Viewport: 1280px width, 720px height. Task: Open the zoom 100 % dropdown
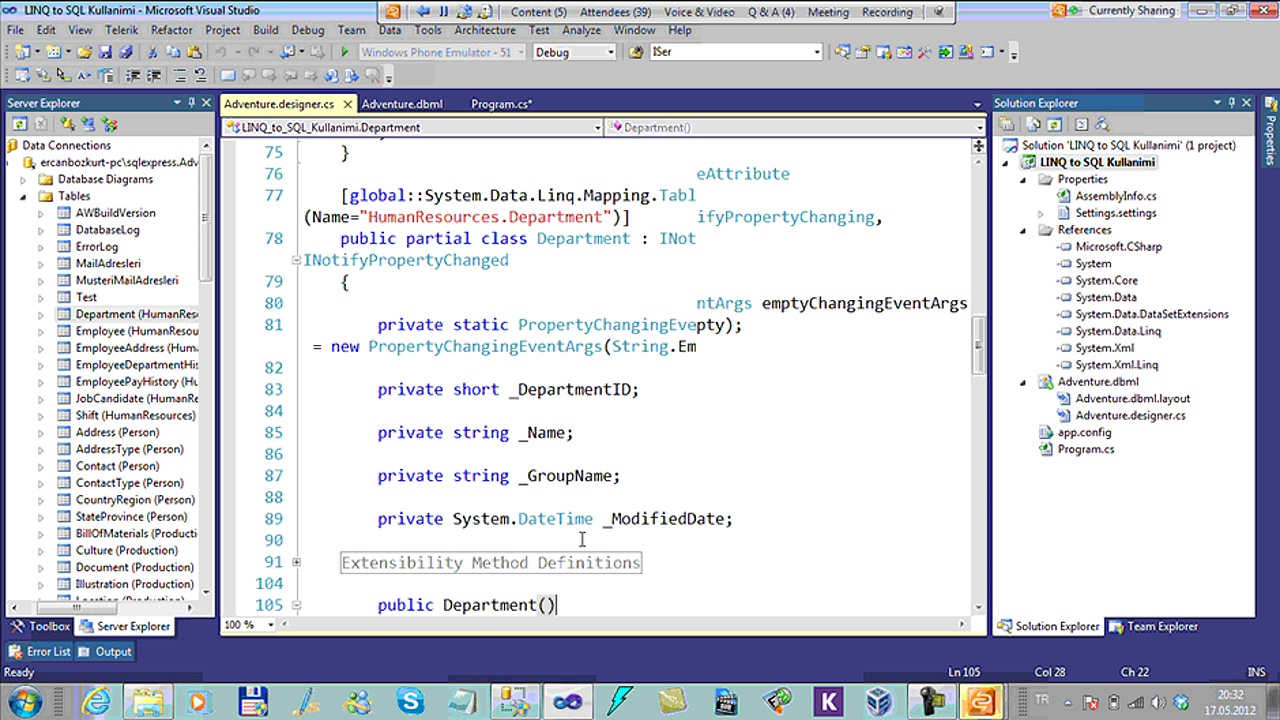point(272,625)
